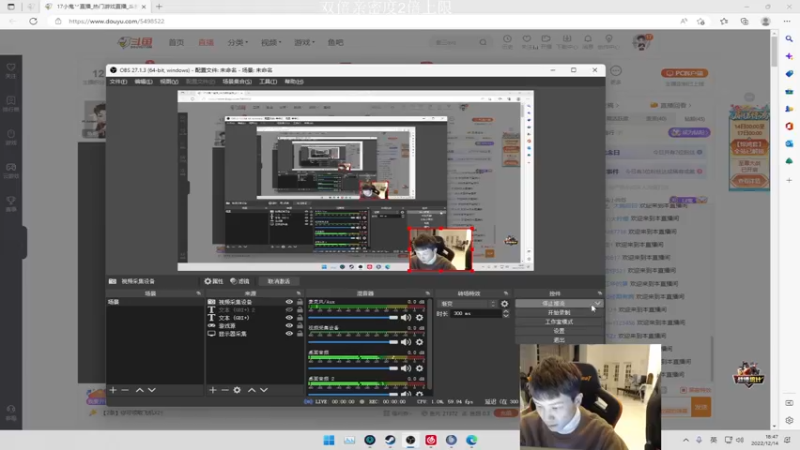Expand Douyu 游戏 dropdown
The width and height of the screenshot is (800, 450).
(304, 42)
